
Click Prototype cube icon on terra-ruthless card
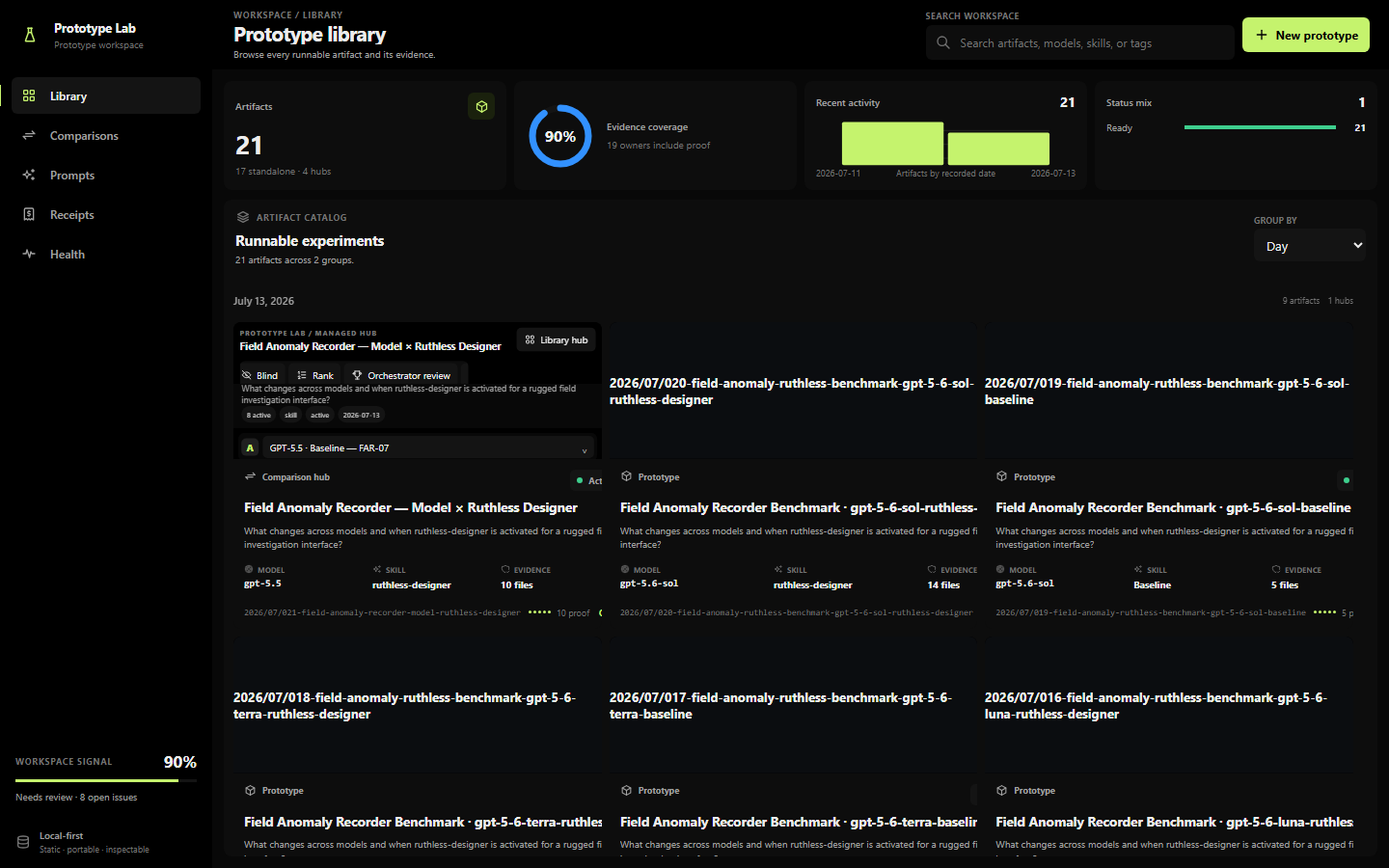251,790
